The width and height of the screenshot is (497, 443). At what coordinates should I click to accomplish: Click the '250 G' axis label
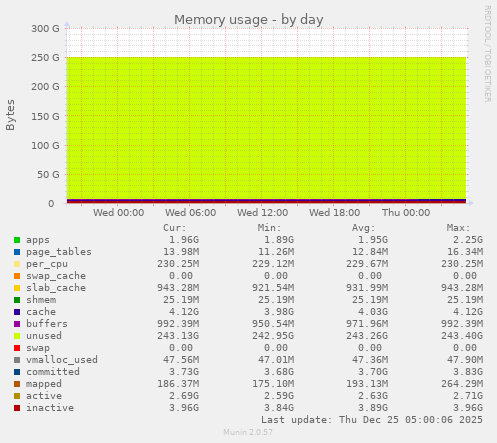(45, 58)
